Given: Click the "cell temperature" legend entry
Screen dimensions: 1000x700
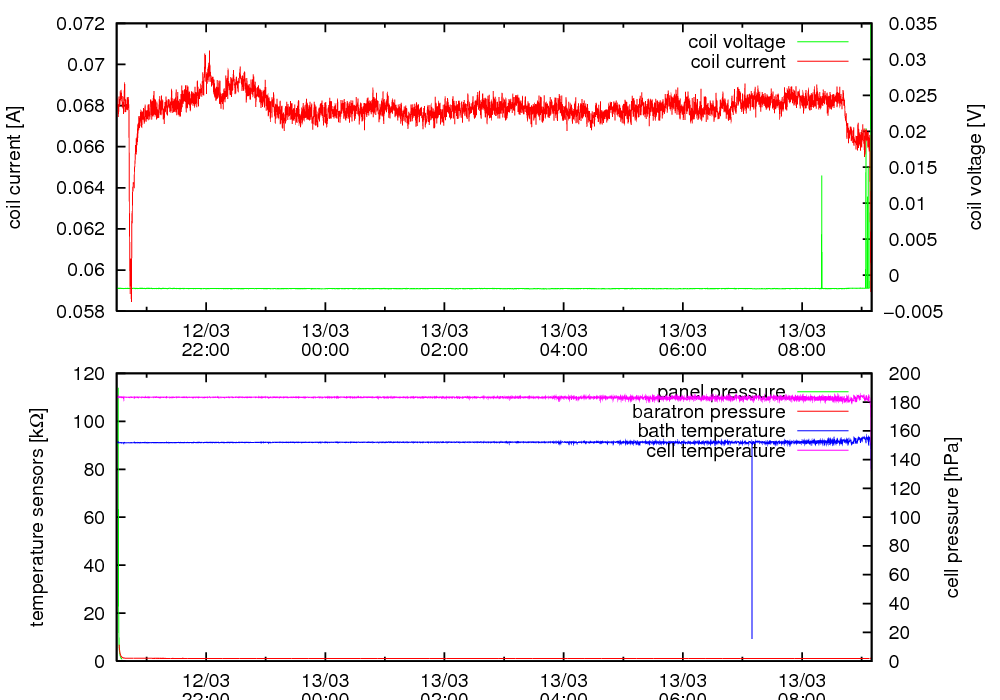Looking at the screenshot, I should [715, 451].
